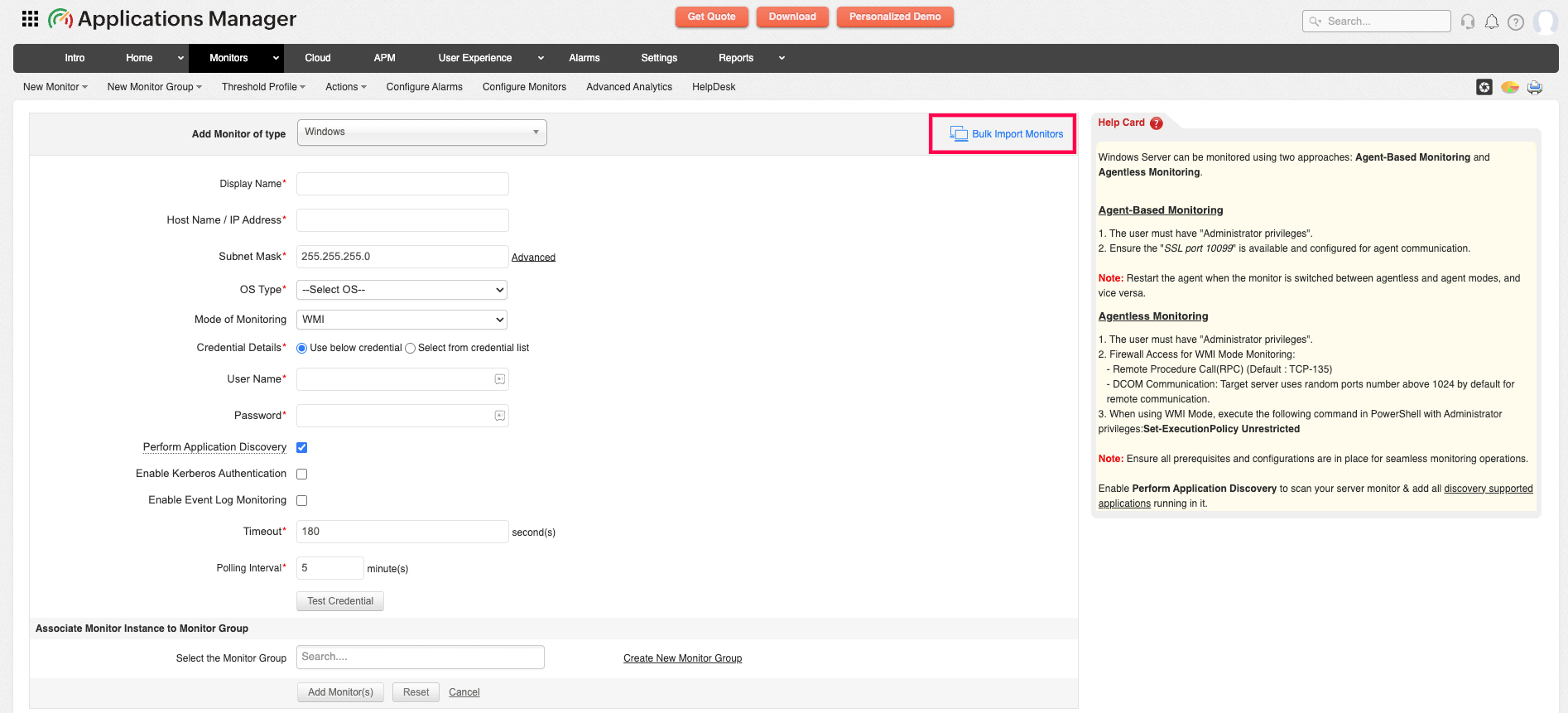Open HelpDesk menu item
1568x713 pixels.
point(714,87)
